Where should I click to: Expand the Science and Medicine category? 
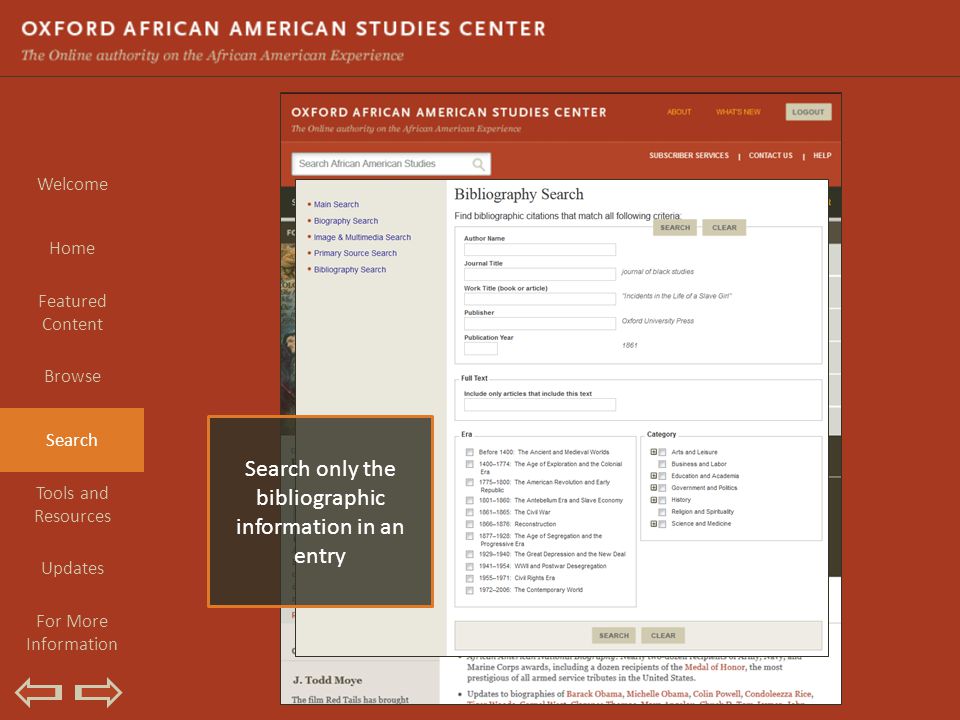coord(653,523)
